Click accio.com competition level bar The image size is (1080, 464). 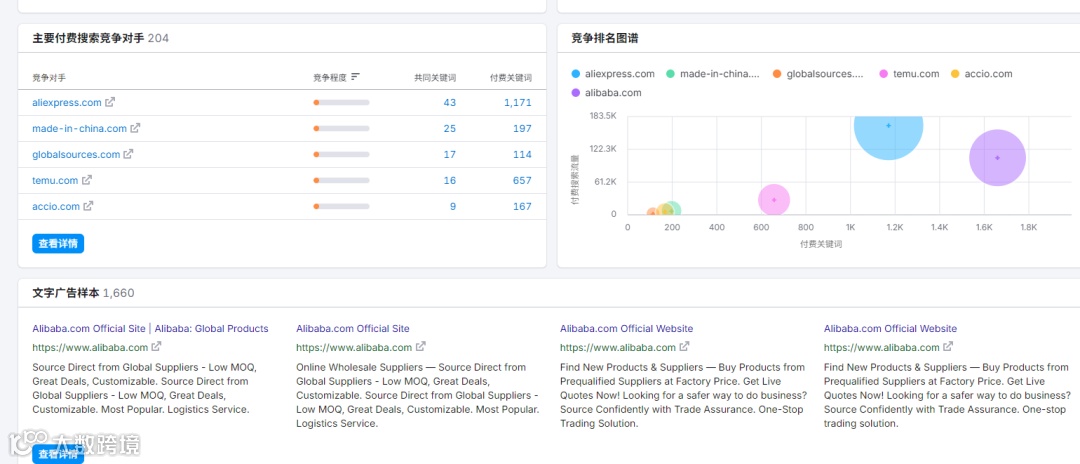pos(342,206)
